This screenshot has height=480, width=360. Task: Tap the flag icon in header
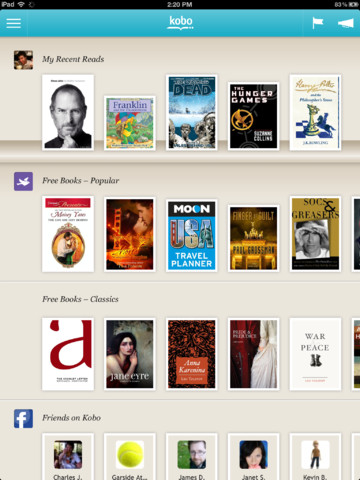tap(317, 23)
